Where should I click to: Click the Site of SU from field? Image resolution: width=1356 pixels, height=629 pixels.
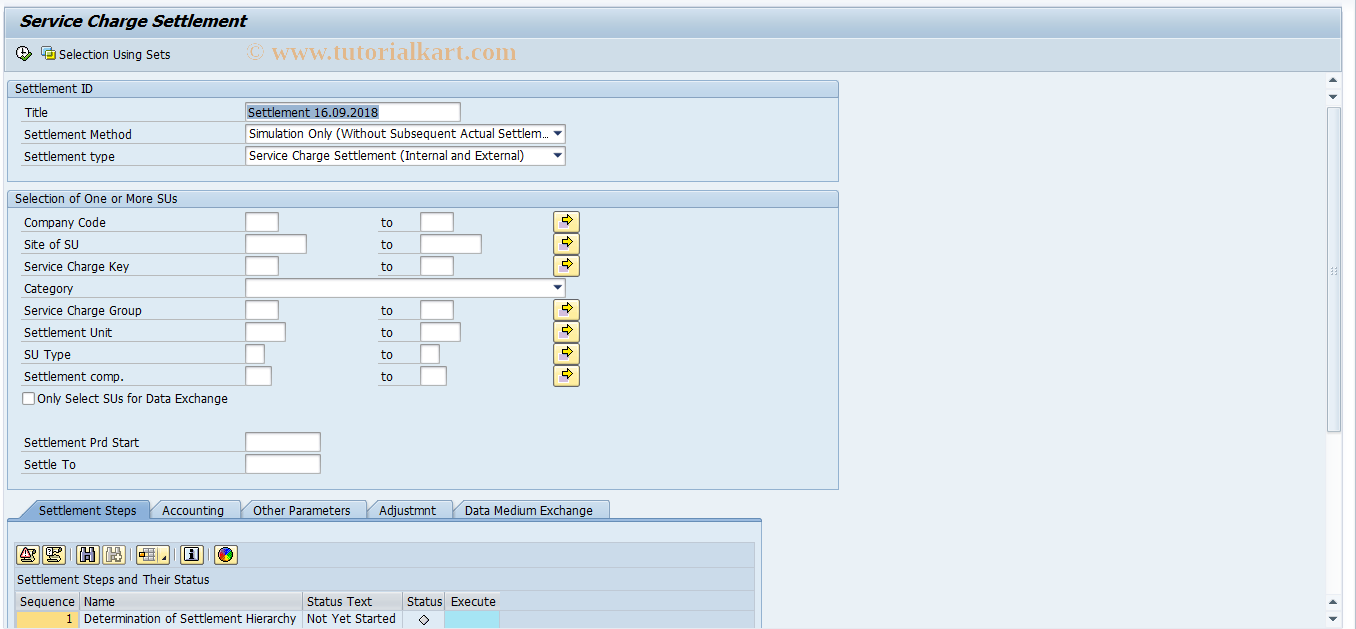[x=276, y=244]
